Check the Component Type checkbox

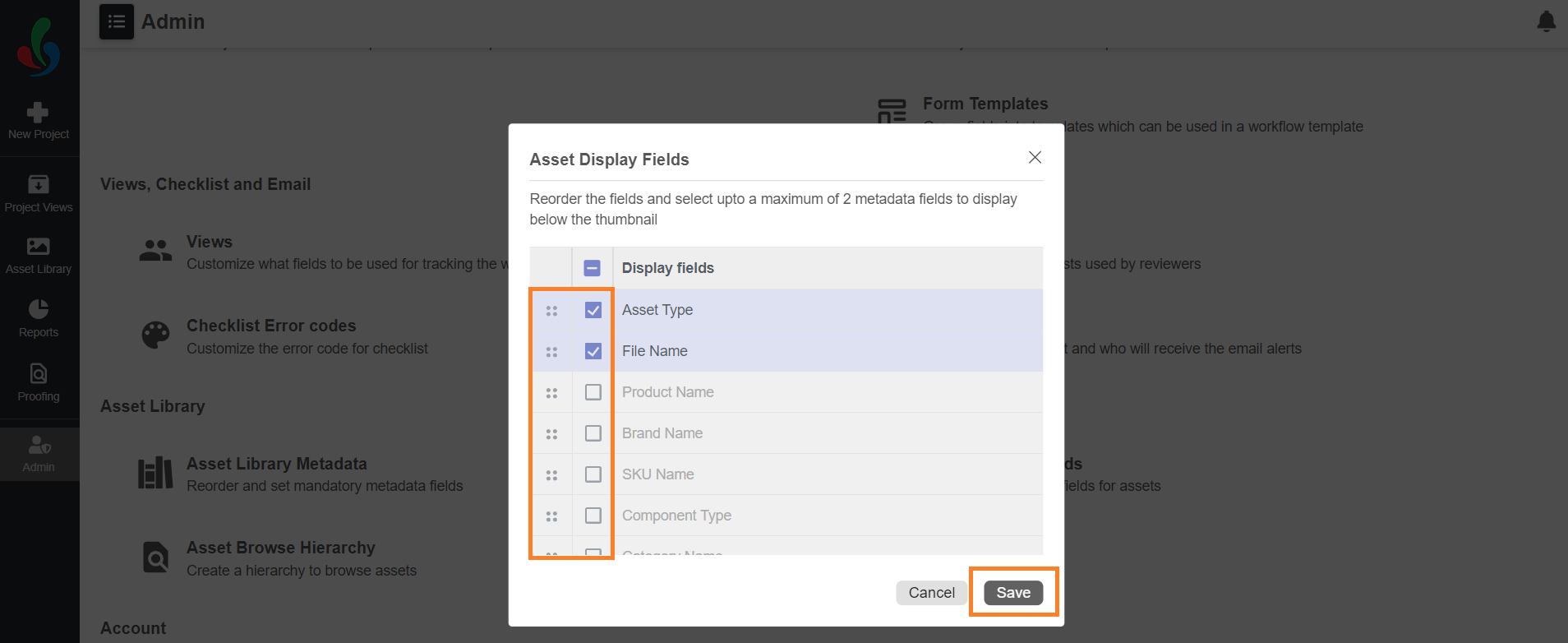pos(593,516)
